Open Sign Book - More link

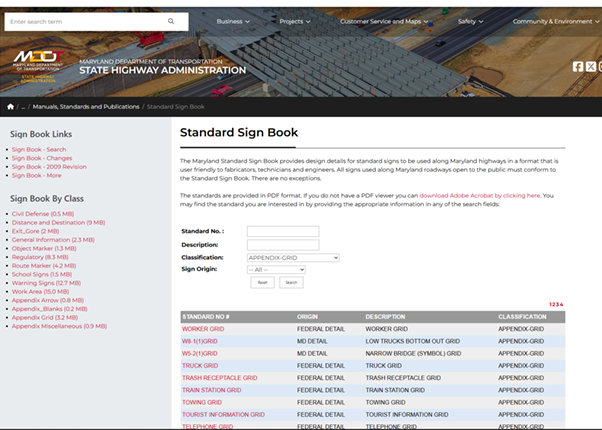pyautogui.click(x=36, y=175)
